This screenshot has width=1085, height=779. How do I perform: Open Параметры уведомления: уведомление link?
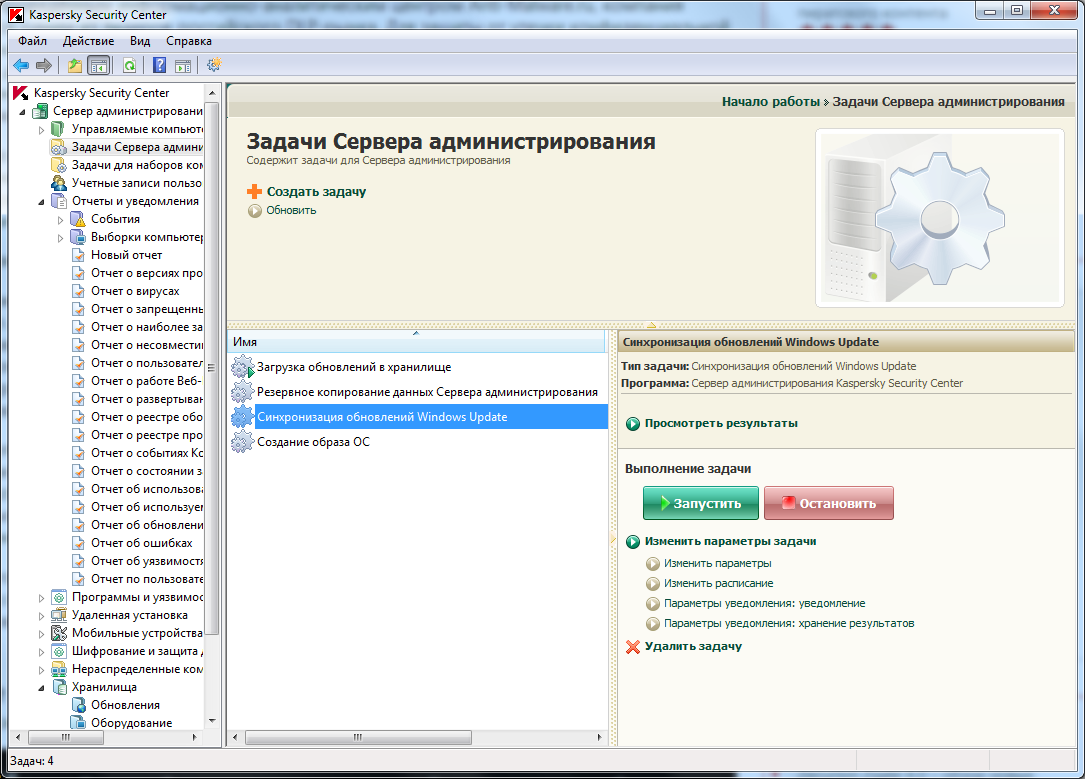pyautogui.click(x=765, y=603)
